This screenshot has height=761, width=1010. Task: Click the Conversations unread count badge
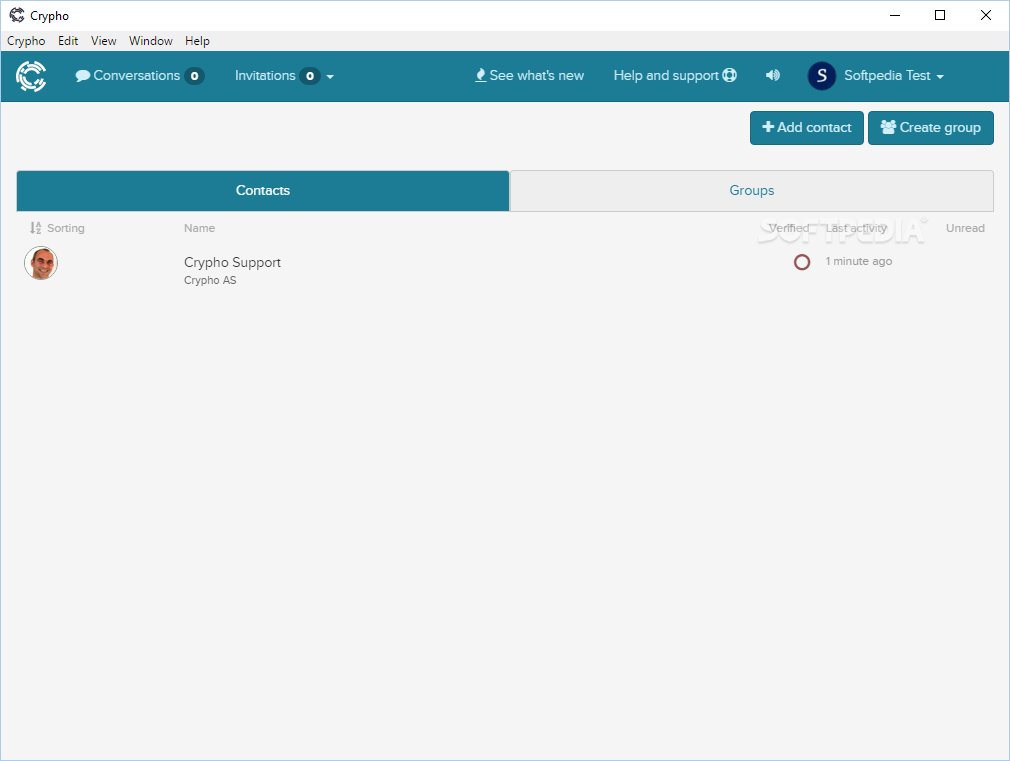pyautogui.click(x=194, y=76)
